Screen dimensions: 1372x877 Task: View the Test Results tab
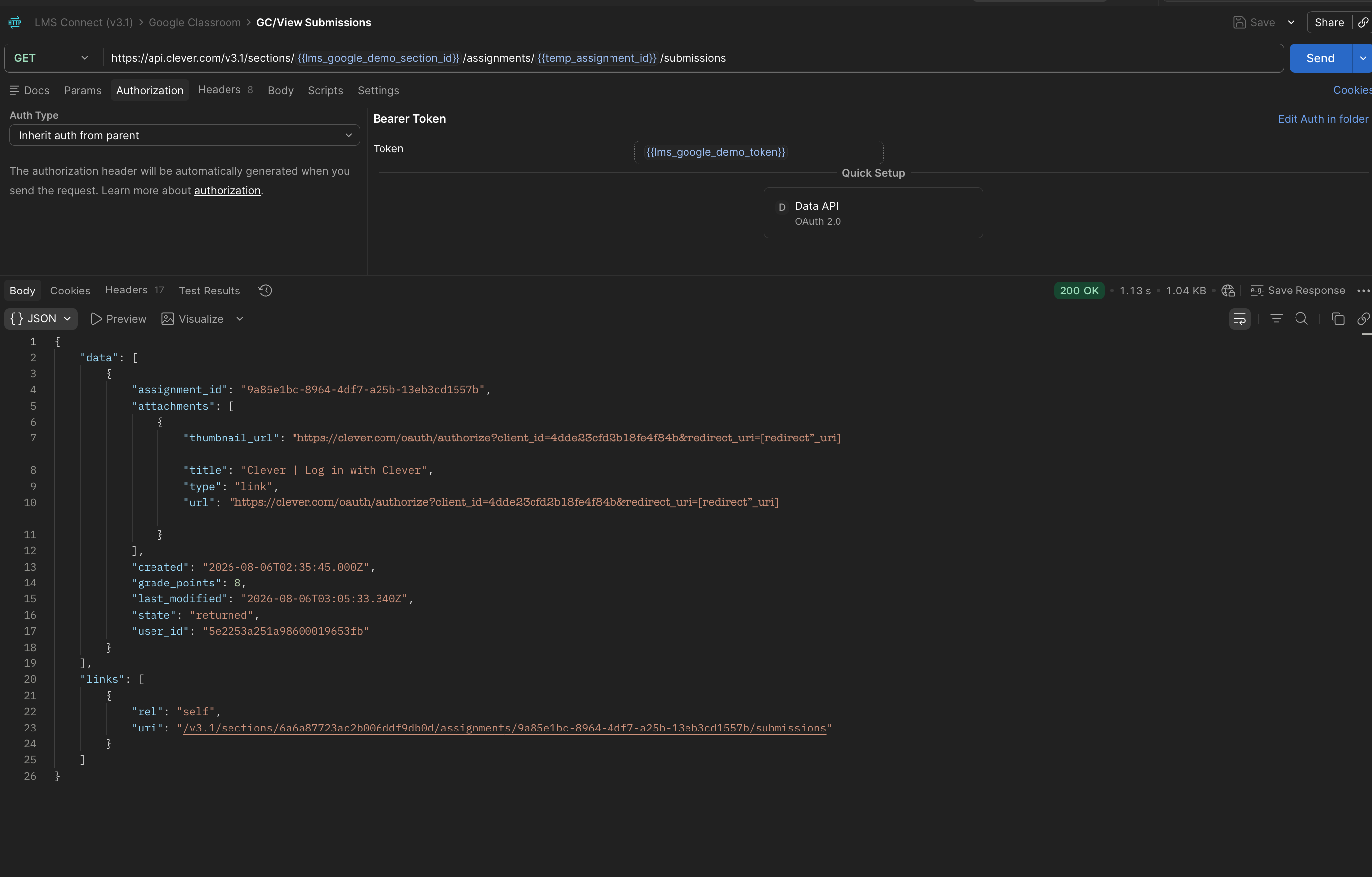pos(210,291)
